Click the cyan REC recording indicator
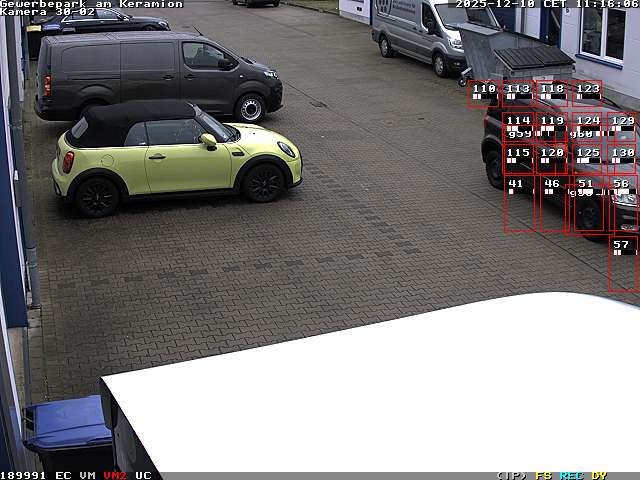The height and width of the screenshot is (480, 640). pos(571,475)
